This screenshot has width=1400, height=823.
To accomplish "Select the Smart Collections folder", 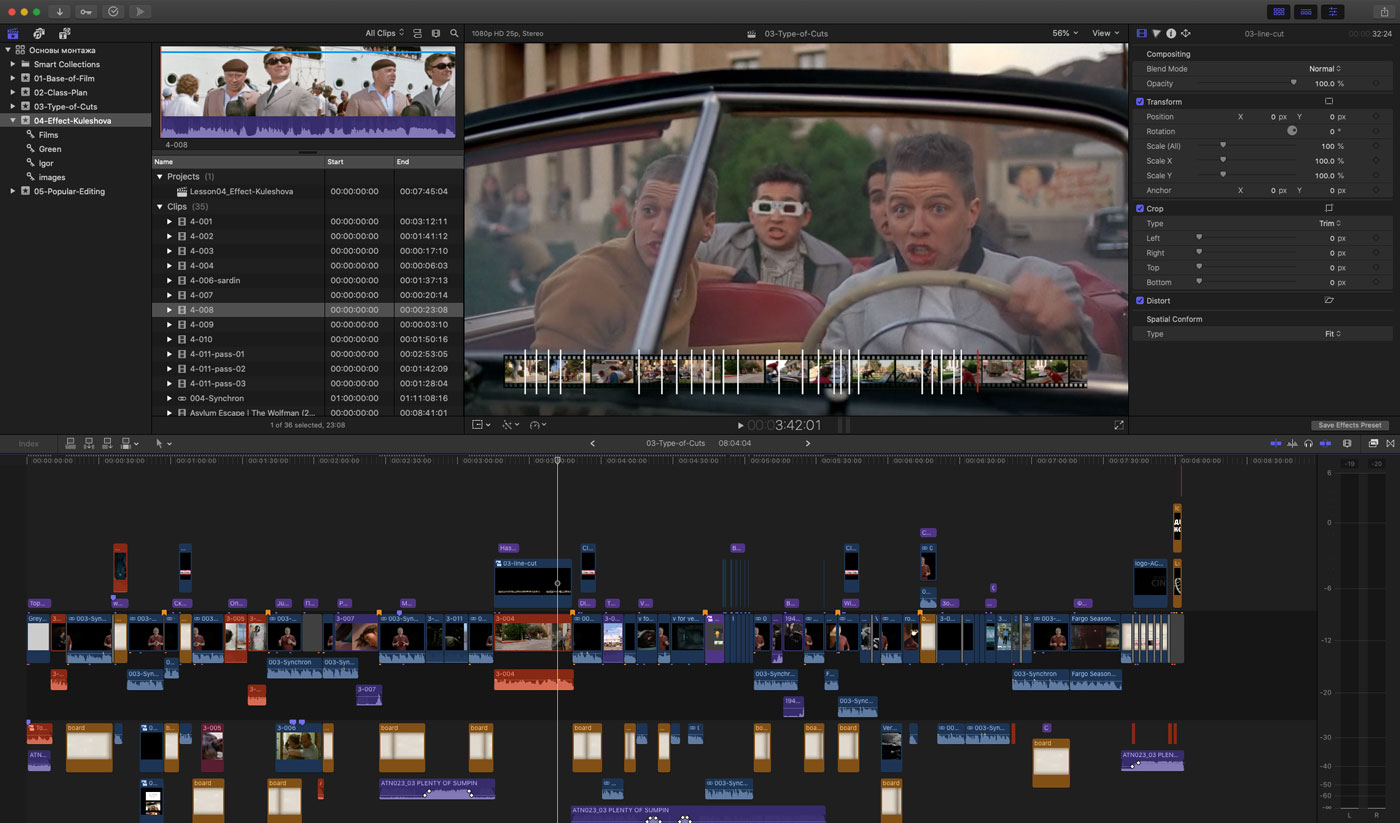I will [66, 64].
